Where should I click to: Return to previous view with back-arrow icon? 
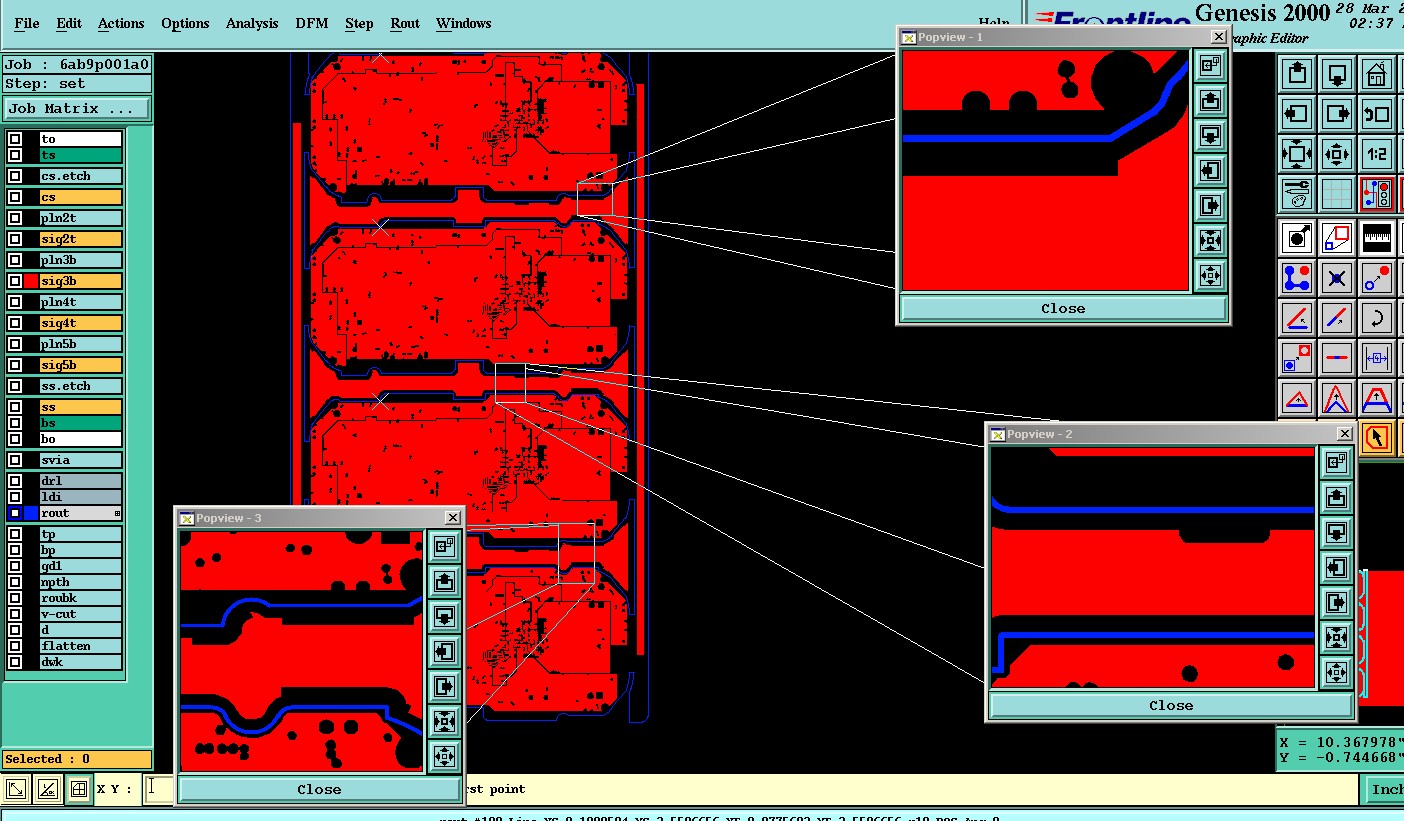click(1377, 114)
